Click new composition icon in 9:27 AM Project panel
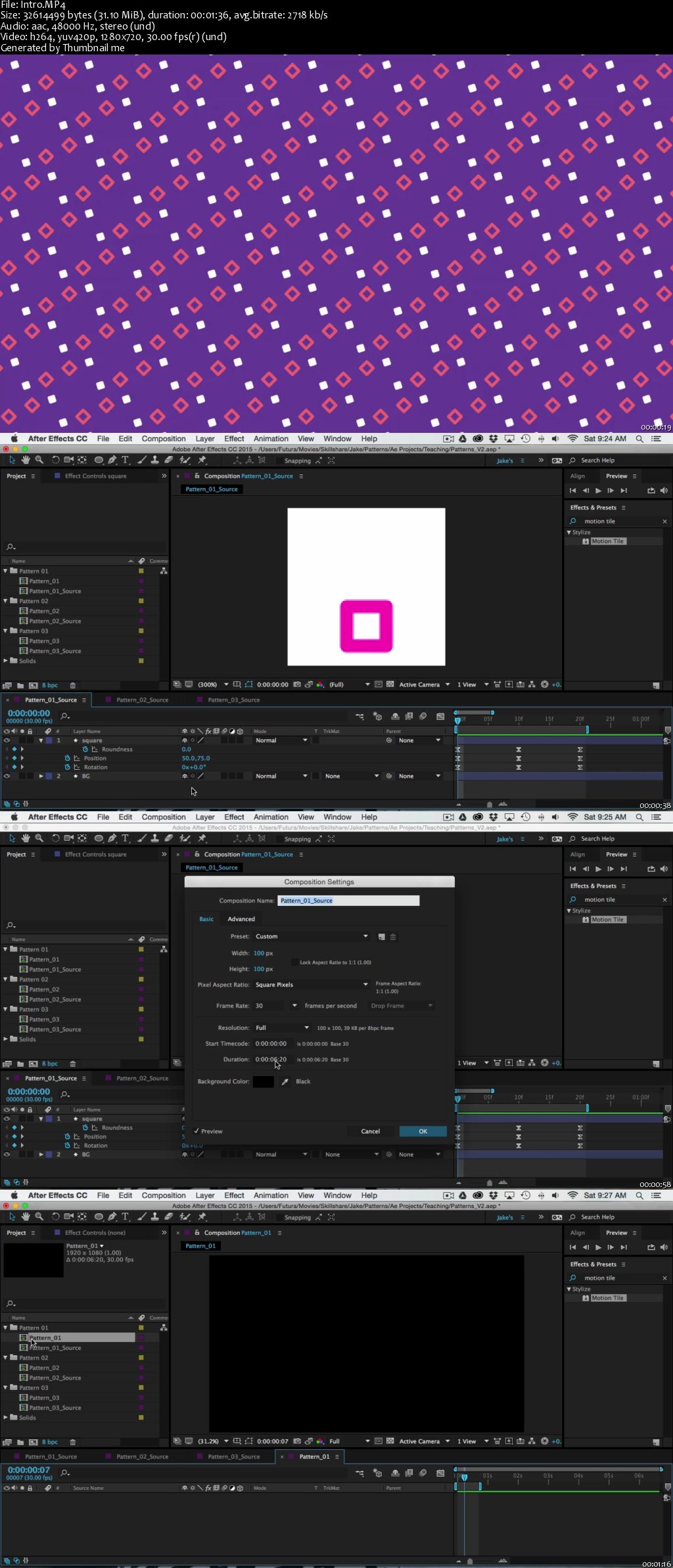Viewport: 673px width, 1568px height. click(x=33, y=1442)
